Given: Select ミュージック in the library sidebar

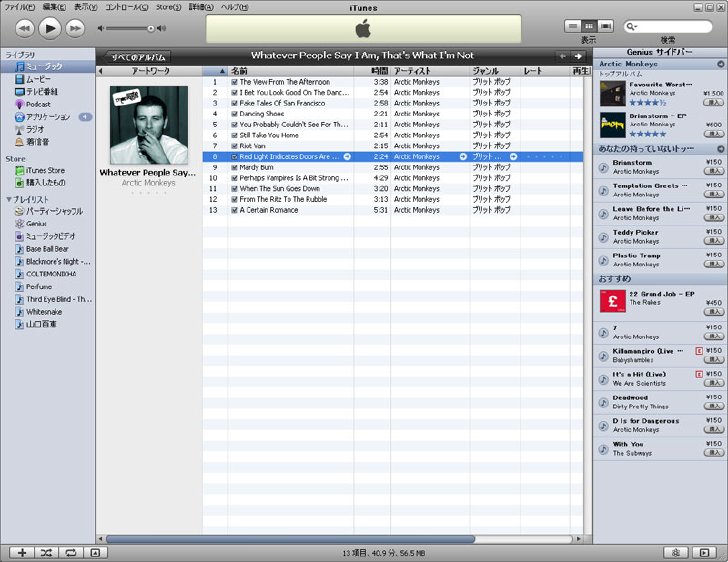Looking at the screenshot, I should (48, 66).
